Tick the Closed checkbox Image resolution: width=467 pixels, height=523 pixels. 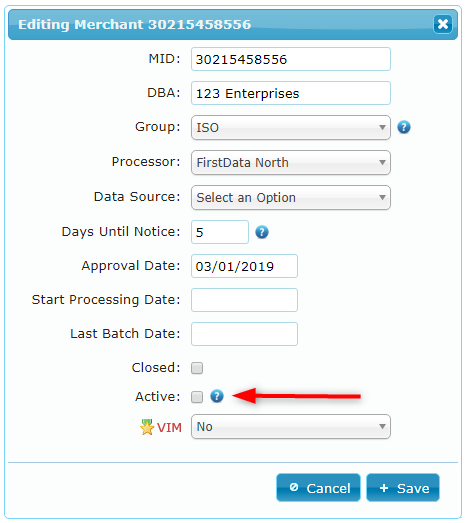point(197,368)
